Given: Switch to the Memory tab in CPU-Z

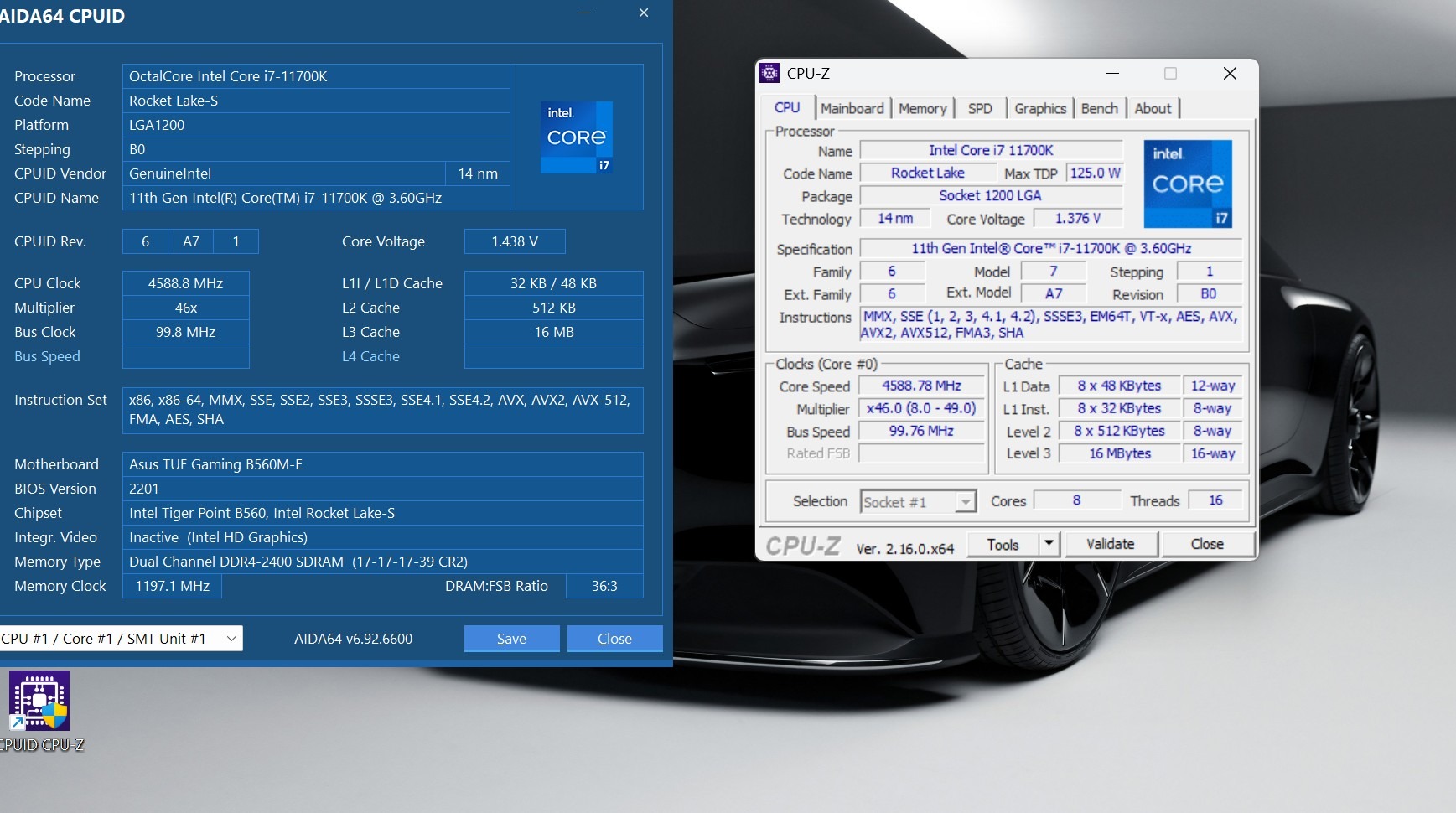Looking at the screenshot, I should tap(922, 108).
